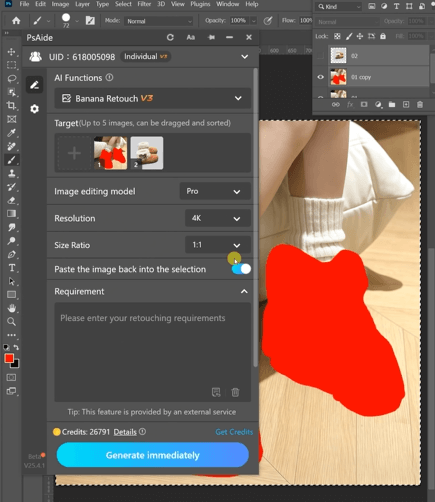This screenshot has width=435, height=502.
Task: Select the Path Selection tool
Action: pyautogui.click(x=11, y=281)
